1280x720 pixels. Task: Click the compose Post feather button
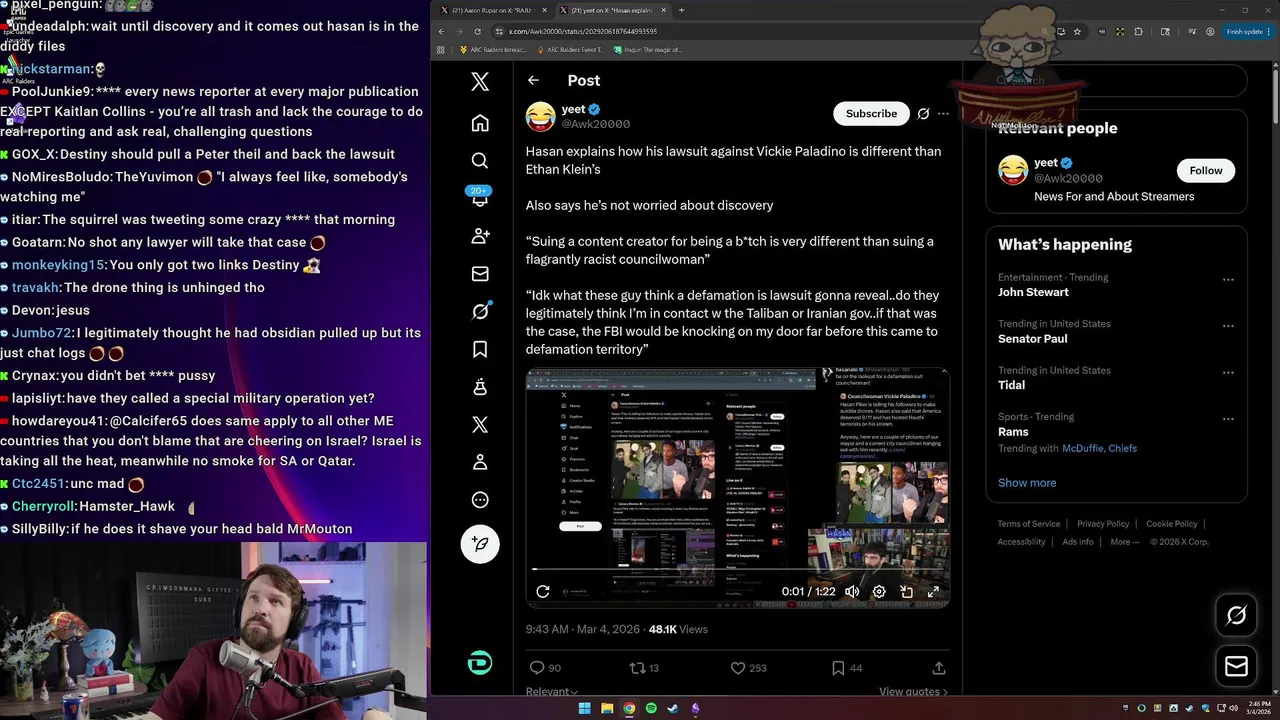click(480, 543)
